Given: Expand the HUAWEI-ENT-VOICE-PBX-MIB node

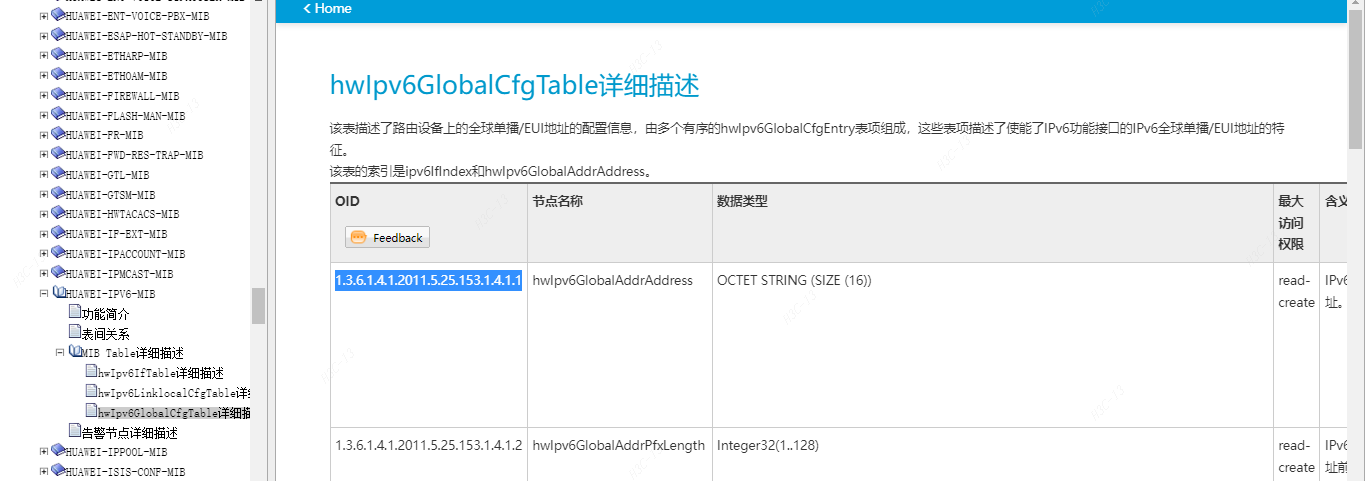Looking at the screenshot, I should click(44, 16).
